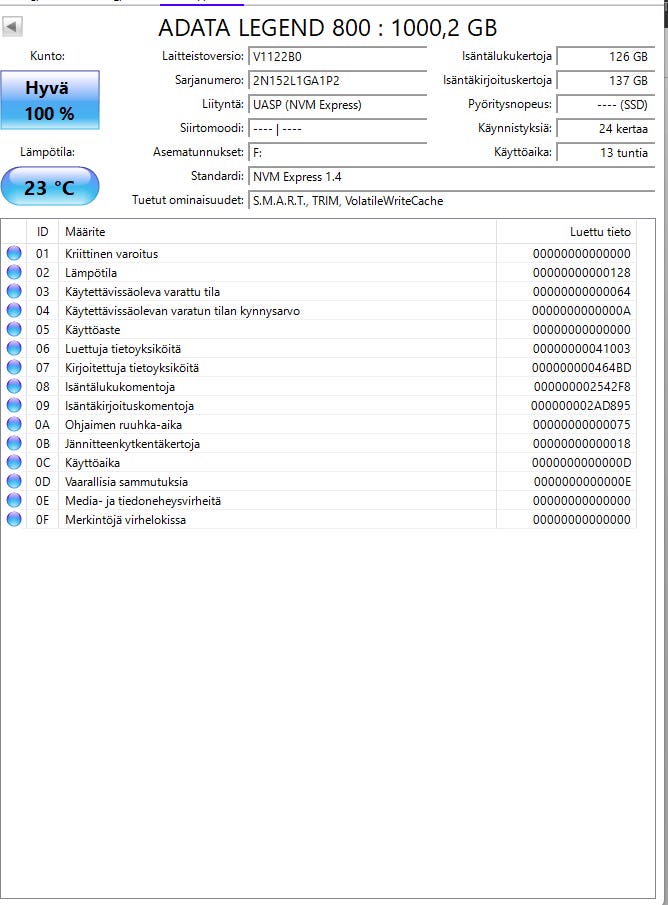Click the Lämpötila: label above temperature
Screen dimensions: 668x905
click(47, 152)
